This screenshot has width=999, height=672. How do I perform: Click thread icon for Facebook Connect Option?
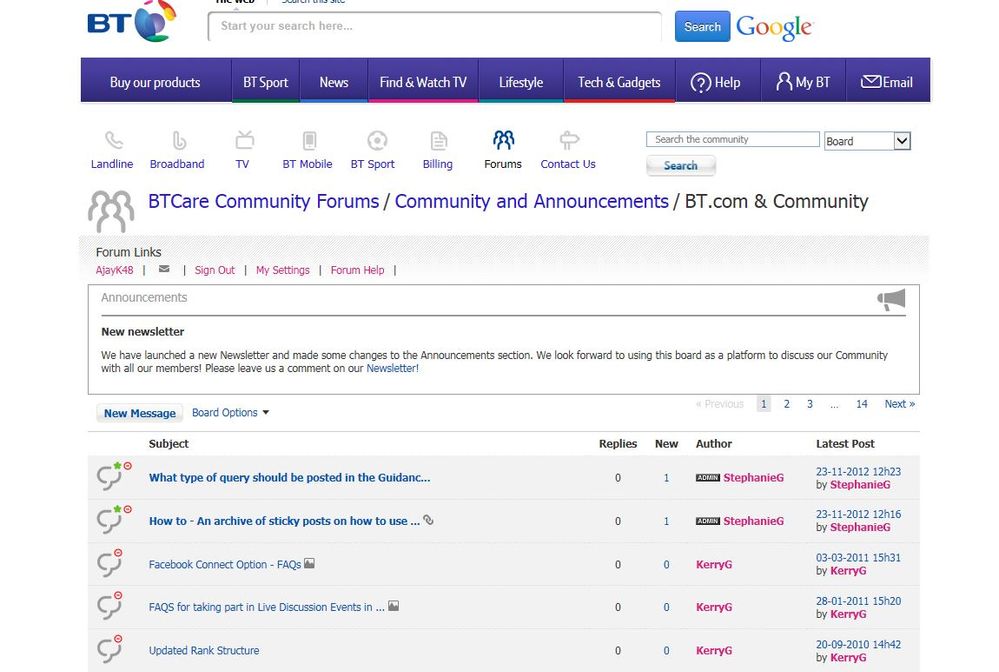(x=110, y=562)
